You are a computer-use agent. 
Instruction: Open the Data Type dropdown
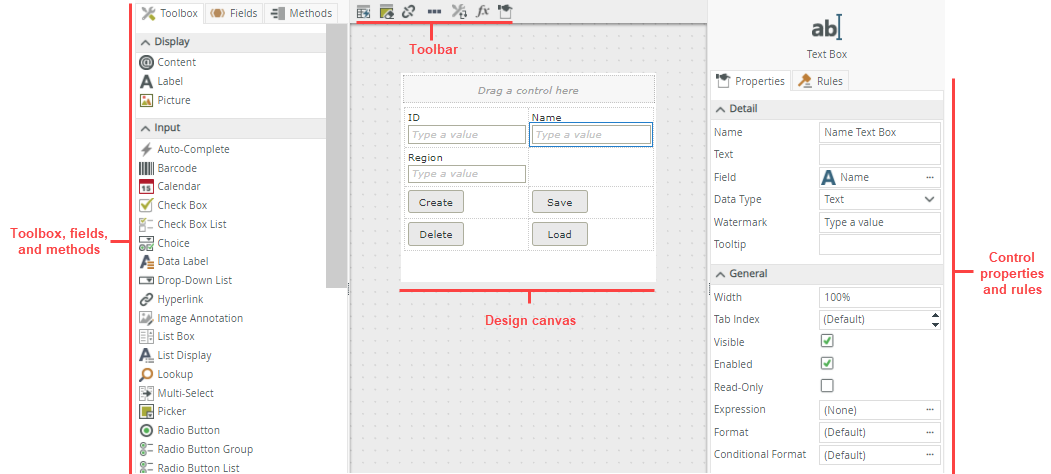[879, 199]
